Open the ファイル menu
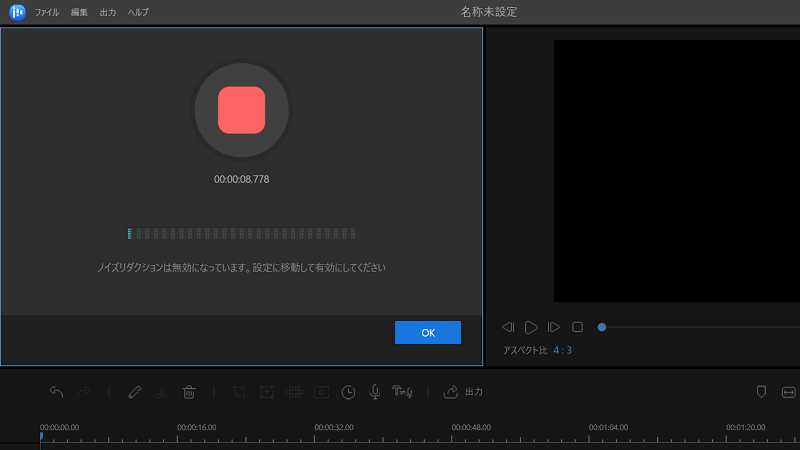Screen dimensions: 800x450 coord(47,12)
